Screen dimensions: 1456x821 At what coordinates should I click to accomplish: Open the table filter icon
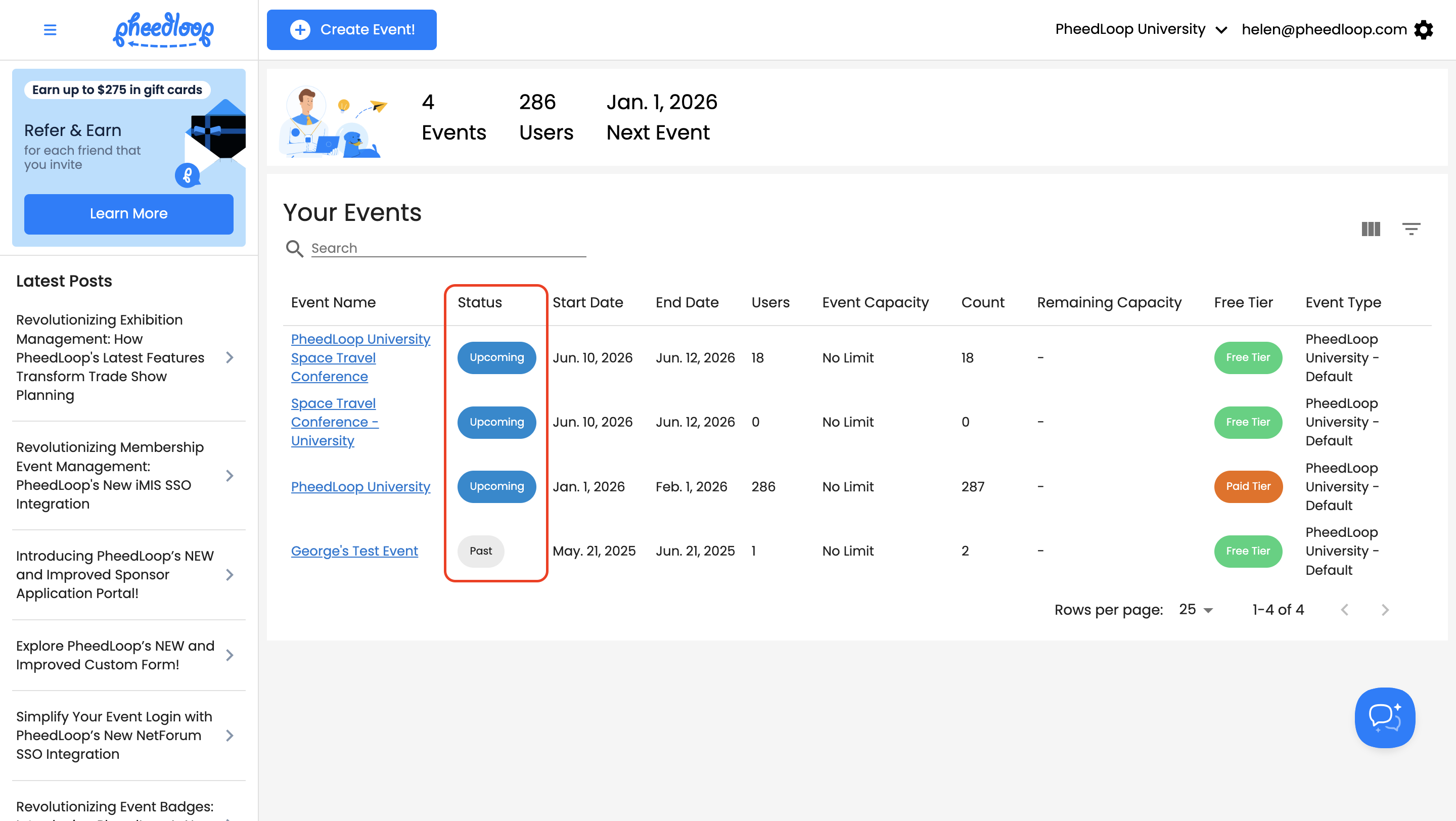[x=1411, y=229]
